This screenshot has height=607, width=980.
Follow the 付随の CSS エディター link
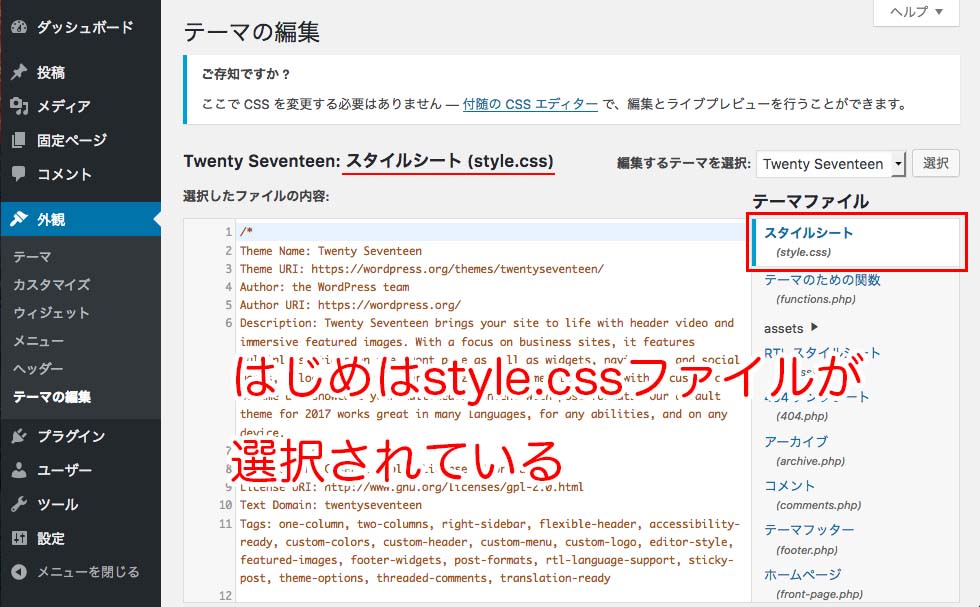530,104
